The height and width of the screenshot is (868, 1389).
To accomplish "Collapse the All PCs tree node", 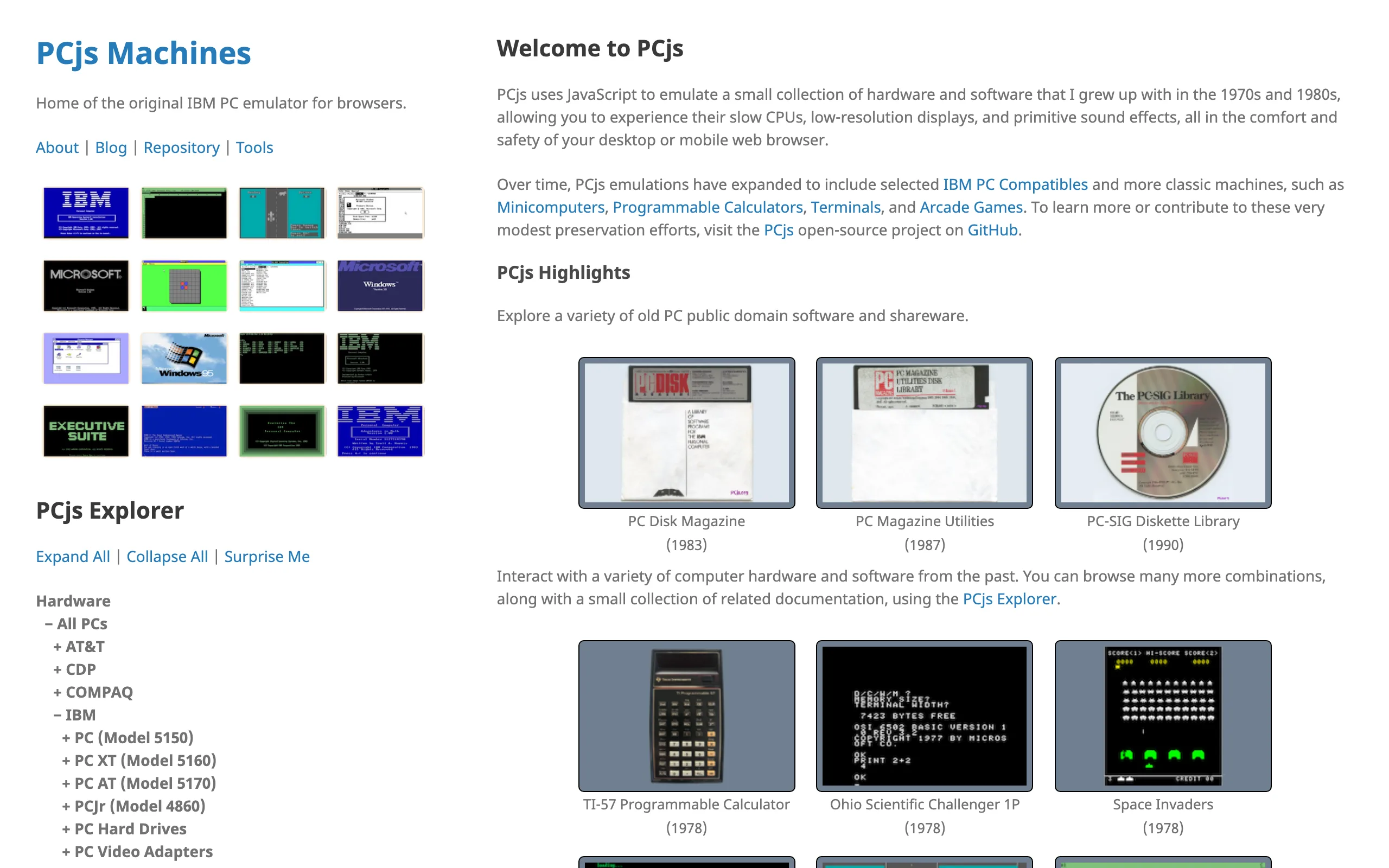I will click(77, 623).
